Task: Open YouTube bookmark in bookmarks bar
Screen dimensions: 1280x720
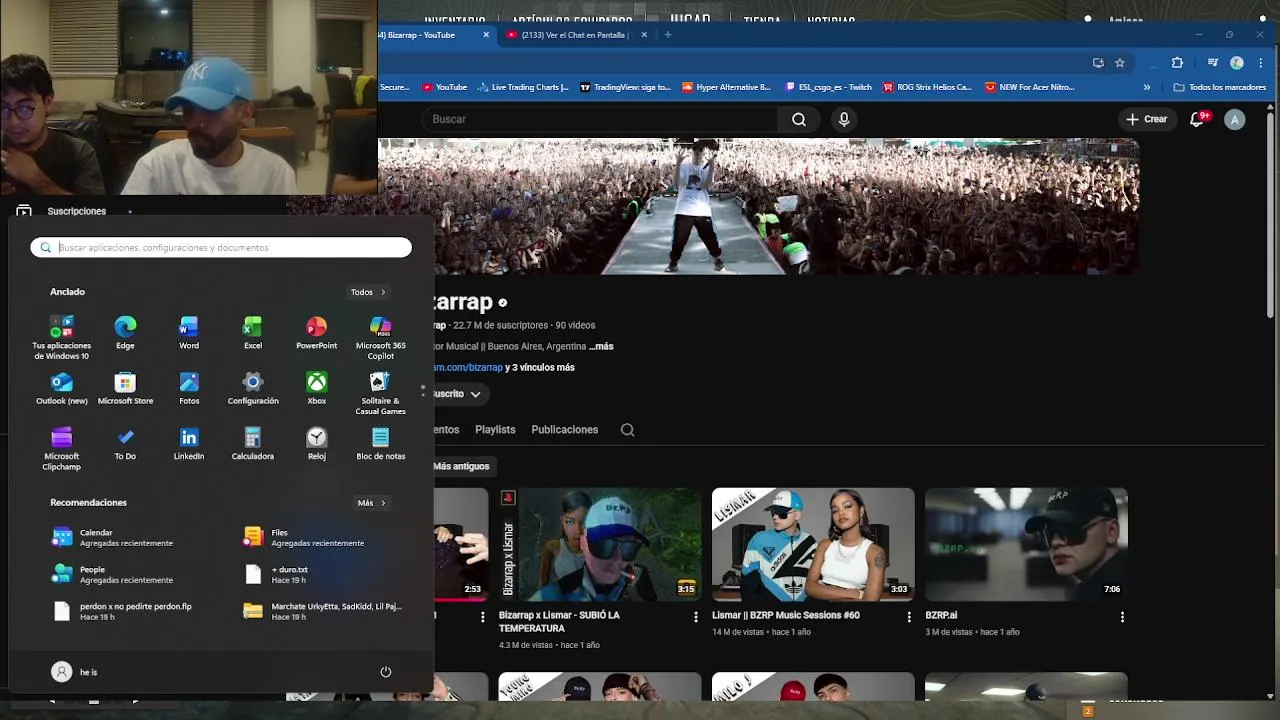Action: [x=445, y=87]
